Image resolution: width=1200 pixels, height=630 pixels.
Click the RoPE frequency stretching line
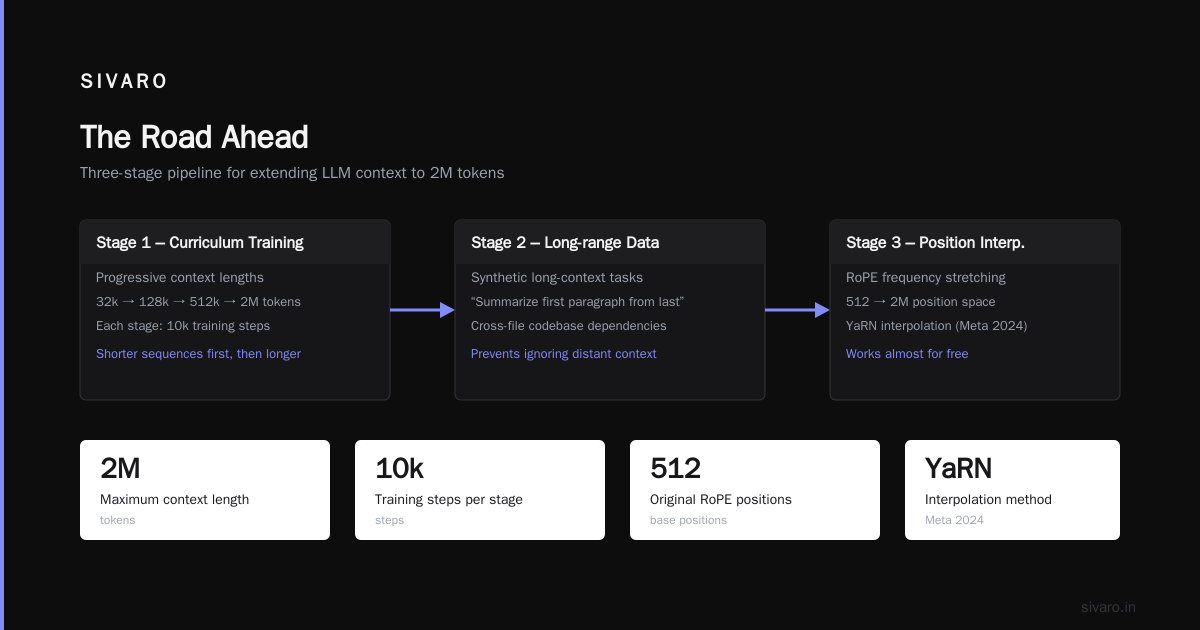[x=926, y=278]
